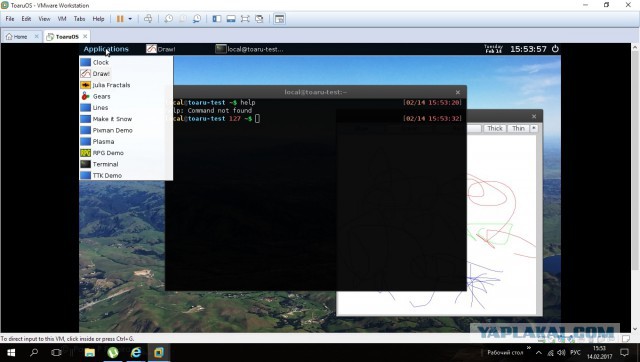Open the Tabs menu

(79, 19)
